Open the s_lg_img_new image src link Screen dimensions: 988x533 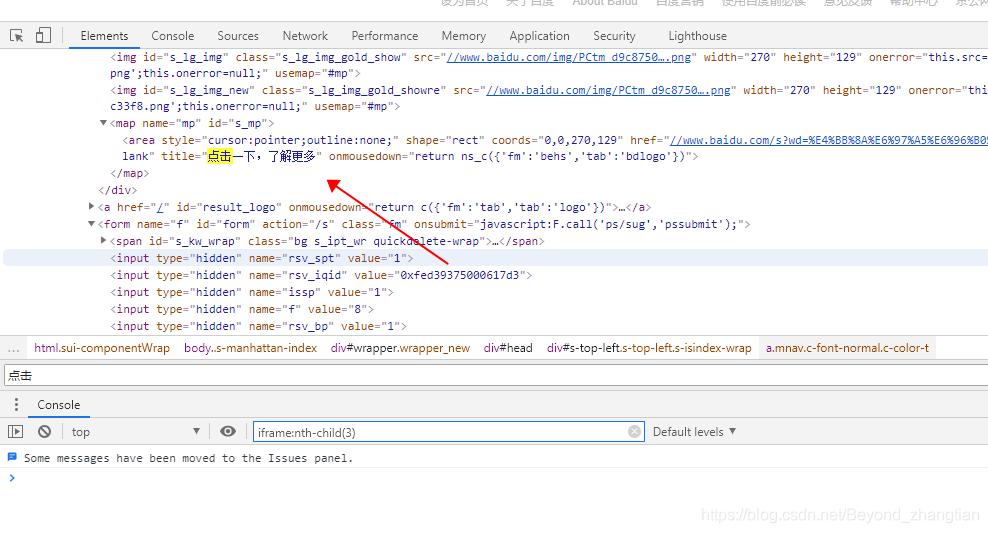click(x=608, y=90)
